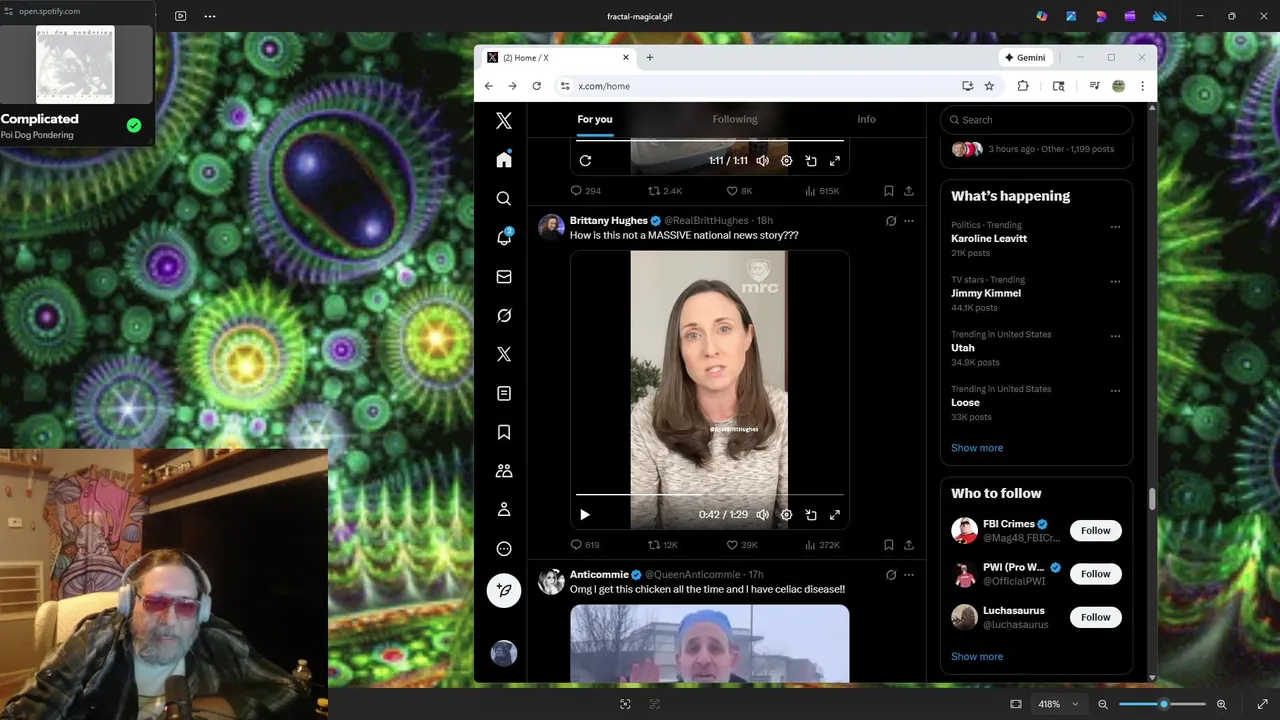Screen dimensions: 1280x720
Task: Open Notifications bell in X sidebar
Action: (504, 238)
